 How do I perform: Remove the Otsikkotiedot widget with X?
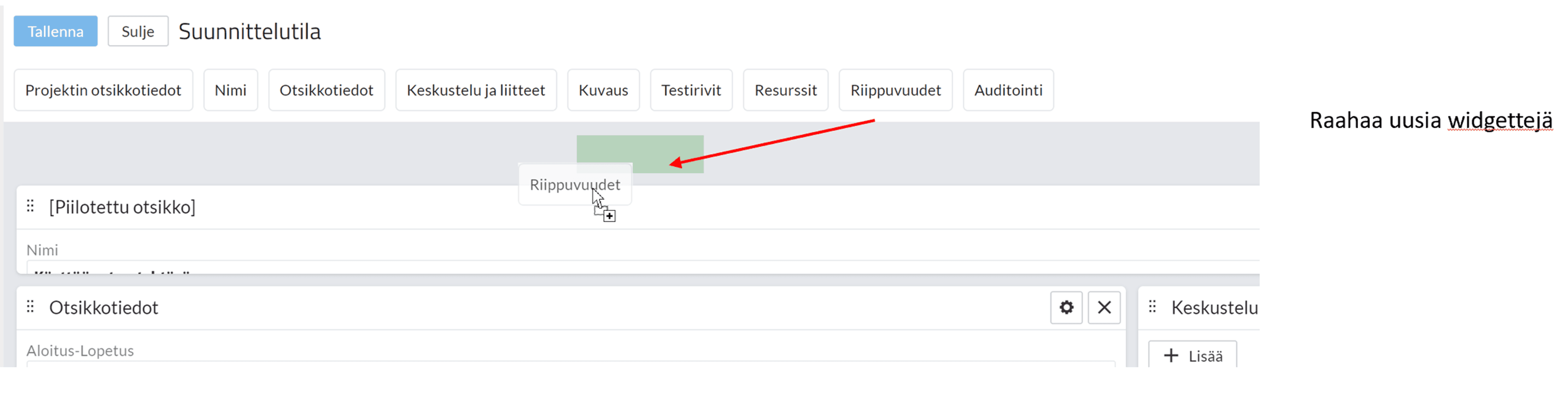coord(1104,307)
